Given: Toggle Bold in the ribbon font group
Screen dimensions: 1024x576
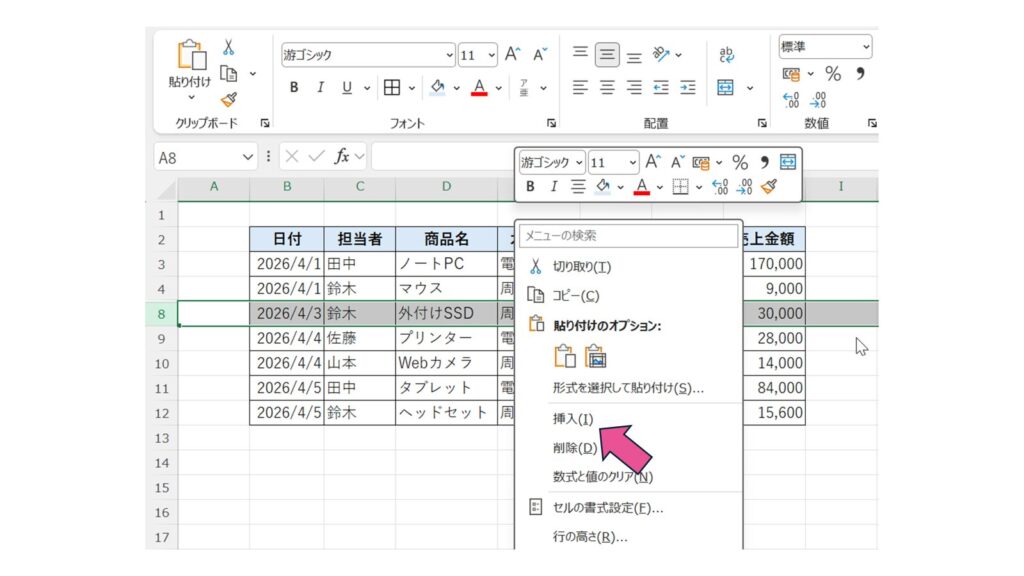Looking at the screenshot, I should point(294,87).
